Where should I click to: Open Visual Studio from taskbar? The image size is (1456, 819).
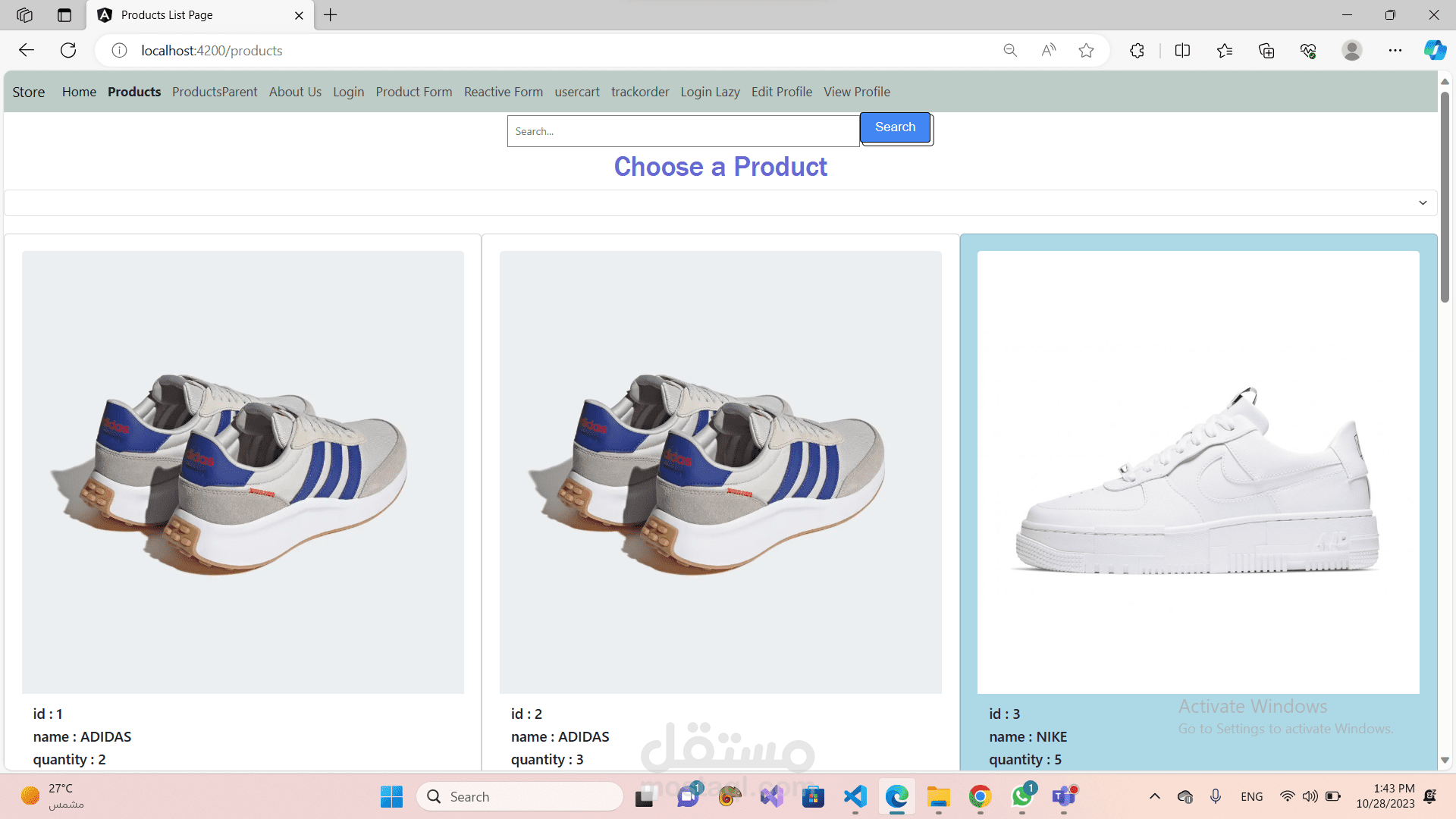point(772,797)
